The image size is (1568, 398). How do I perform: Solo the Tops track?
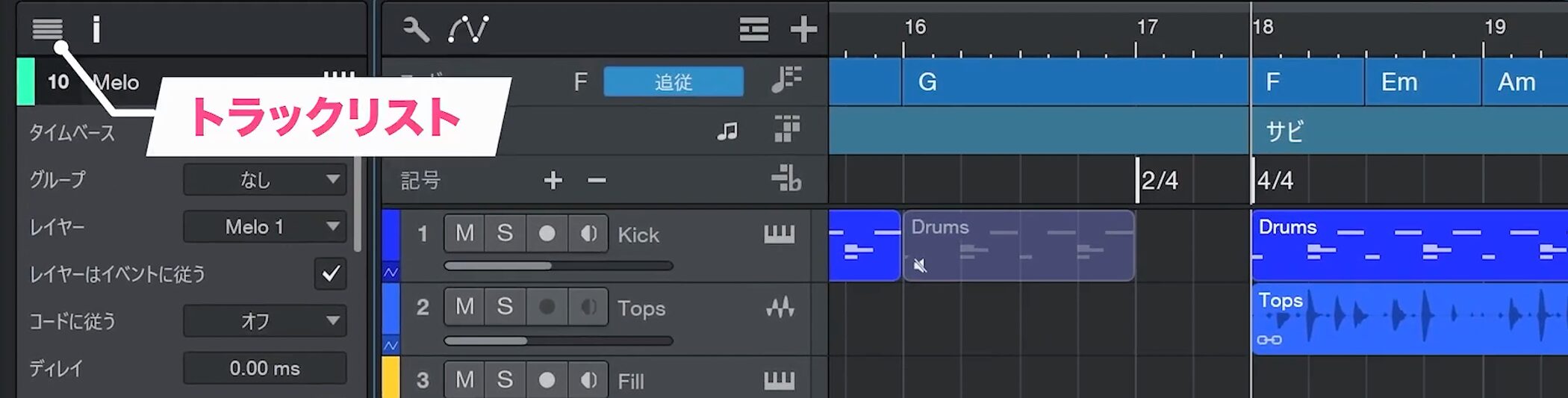[x=505, y=307]
